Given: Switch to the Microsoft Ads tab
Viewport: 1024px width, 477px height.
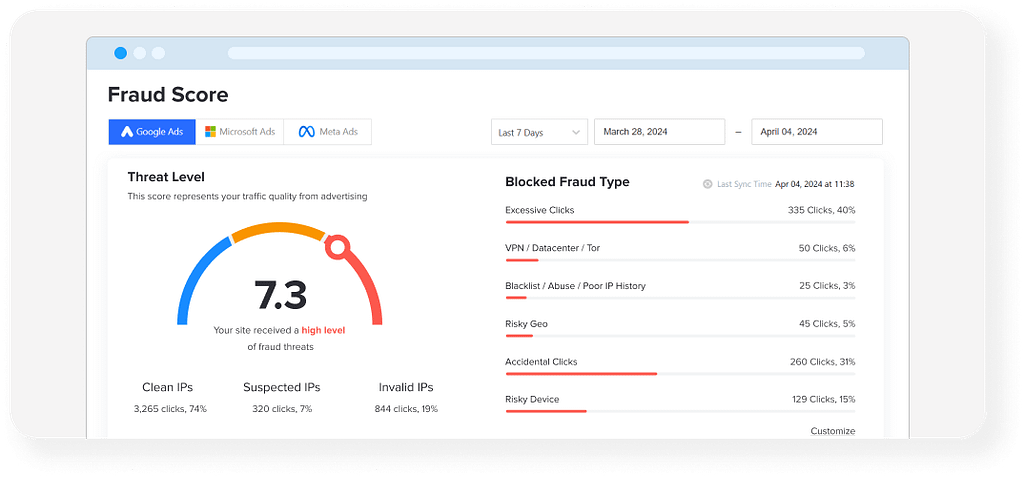Looking at the screenshot, I should (x=240, y=131).
